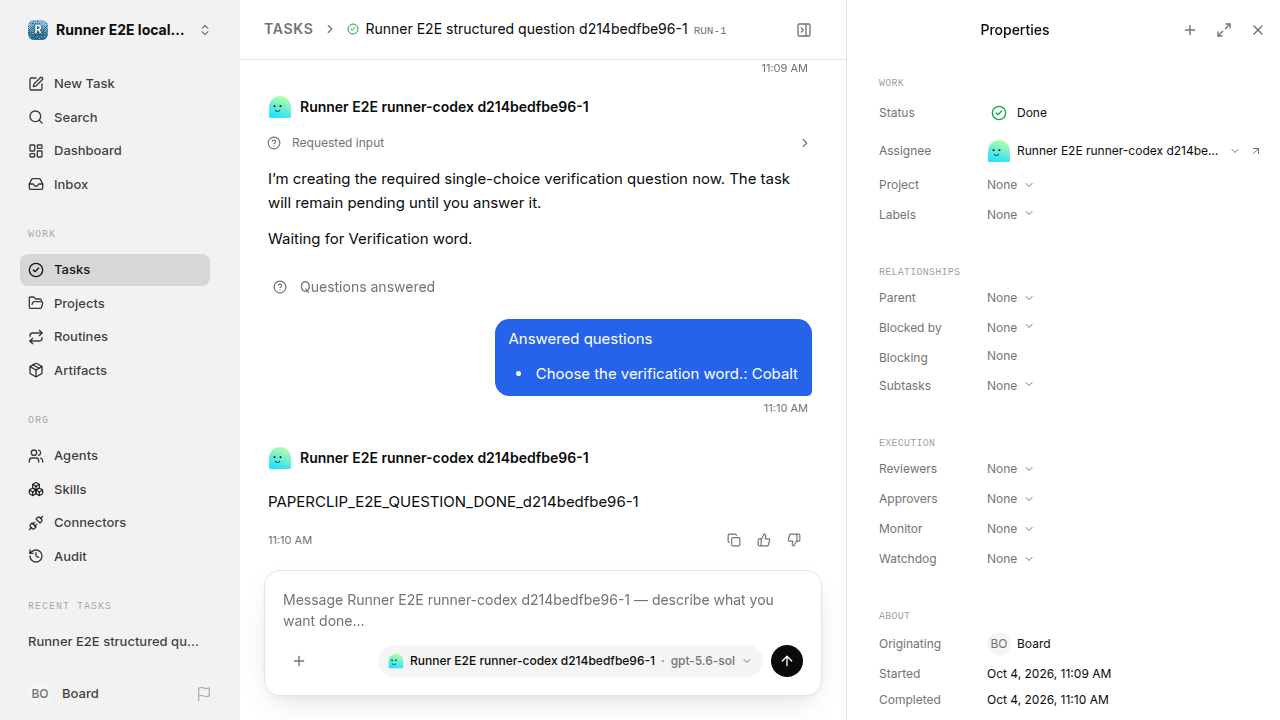1280x720 pixels.
Task: Open the Assignee dropdown
Action: [x=1114, y=151]
